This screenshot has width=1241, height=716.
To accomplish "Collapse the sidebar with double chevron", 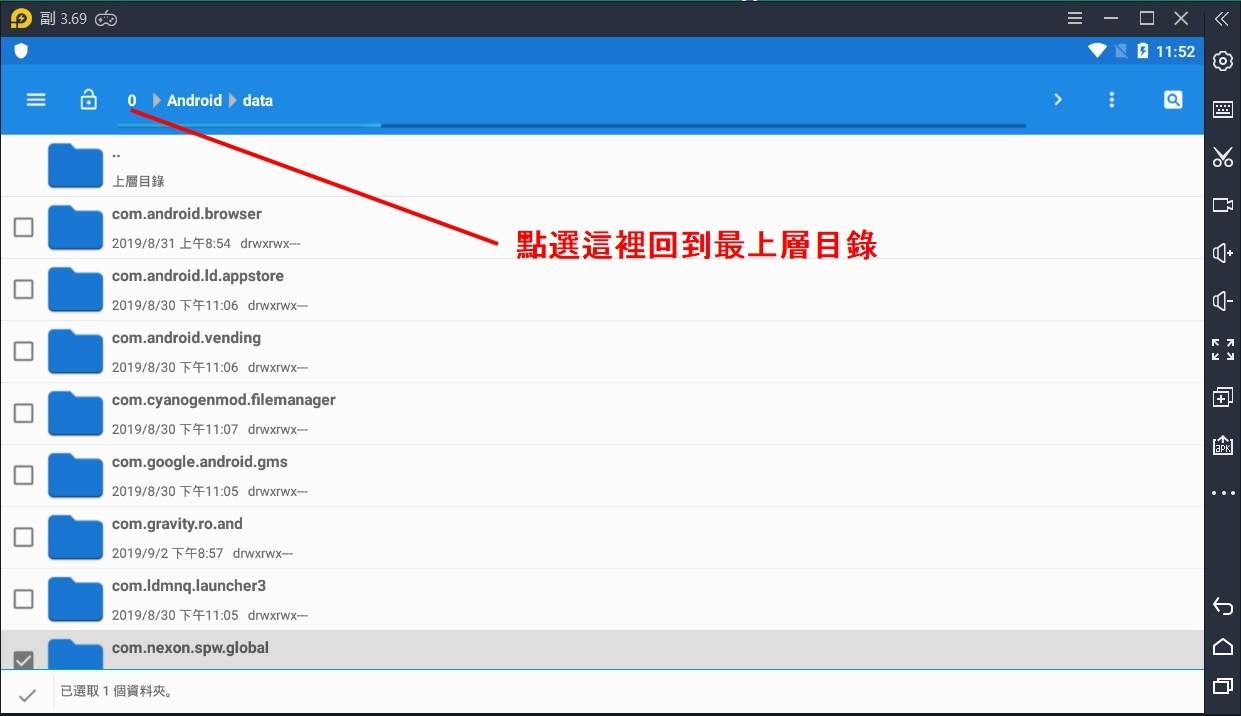I will (x=1222, y=19).
